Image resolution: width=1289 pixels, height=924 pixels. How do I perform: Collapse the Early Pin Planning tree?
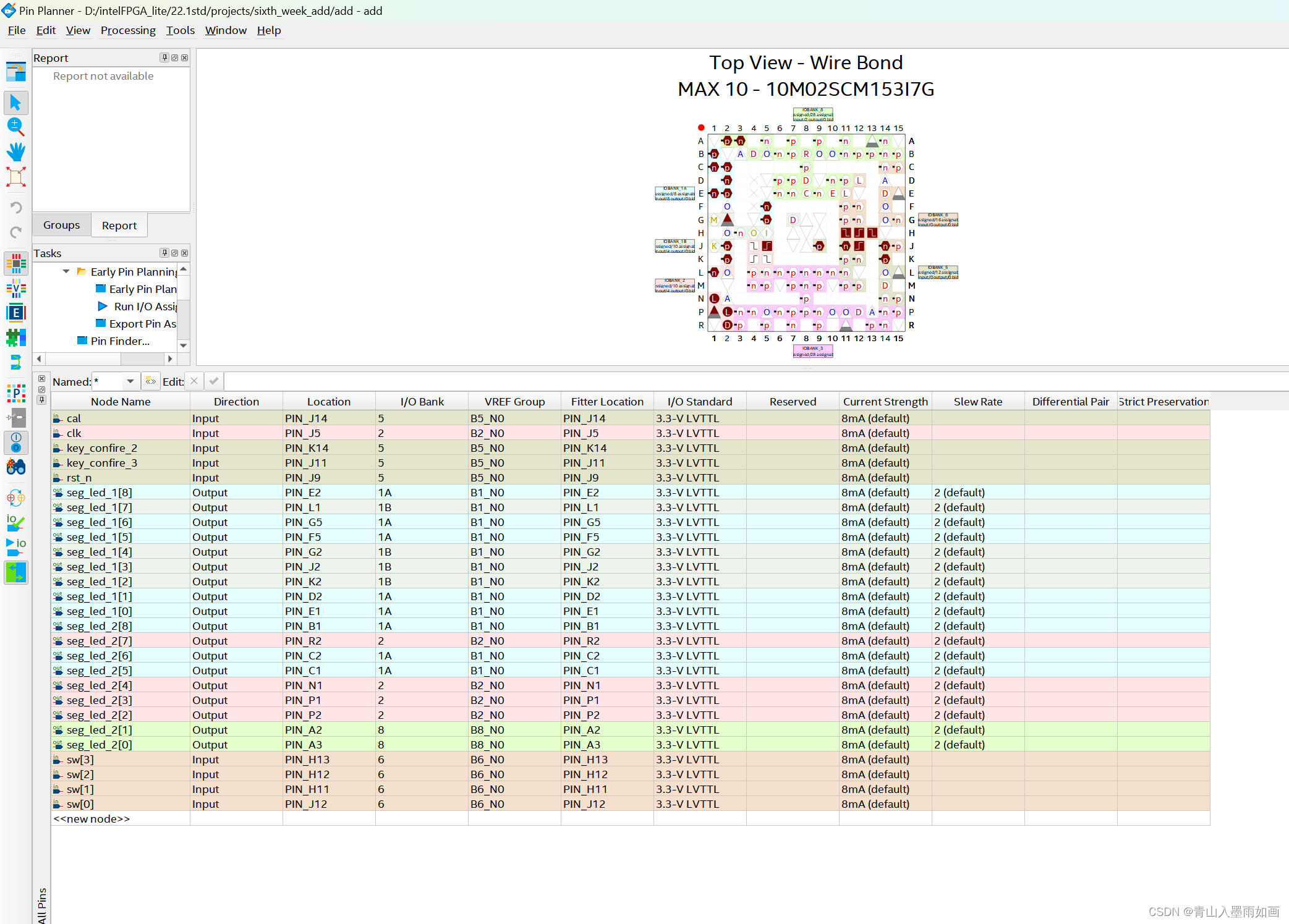(66, 271)
